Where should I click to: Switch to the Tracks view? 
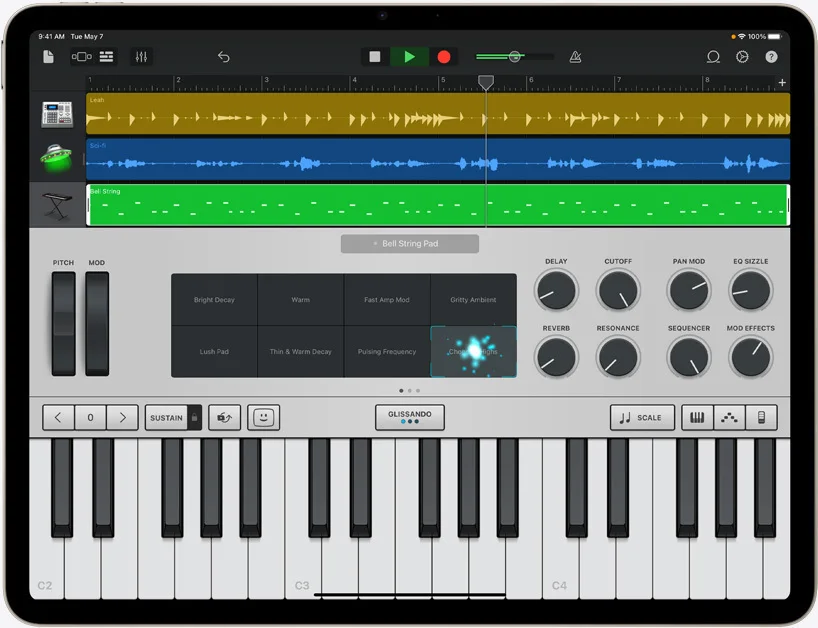coord(107,57)
